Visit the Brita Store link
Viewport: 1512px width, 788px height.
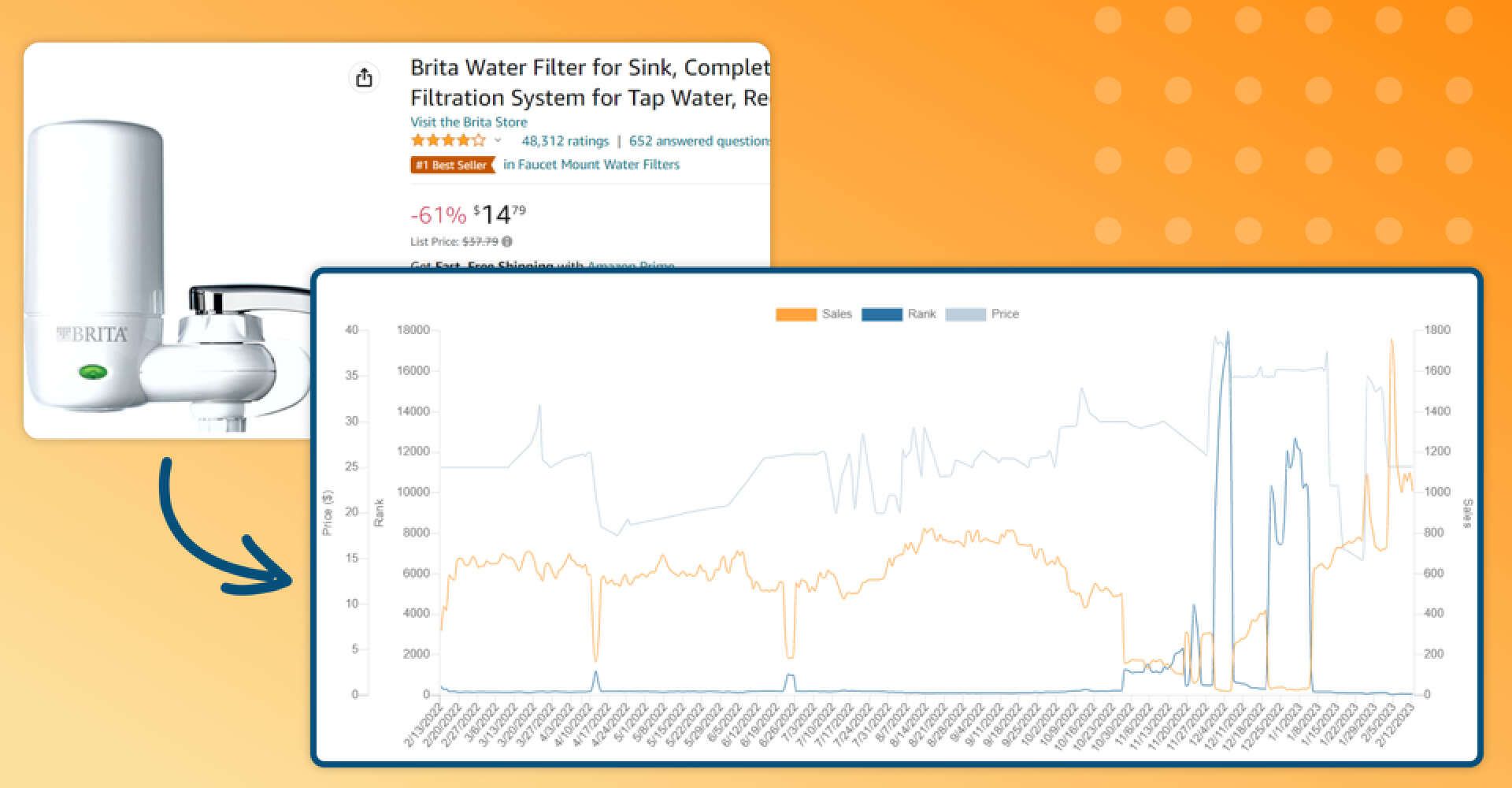[469, 122]
